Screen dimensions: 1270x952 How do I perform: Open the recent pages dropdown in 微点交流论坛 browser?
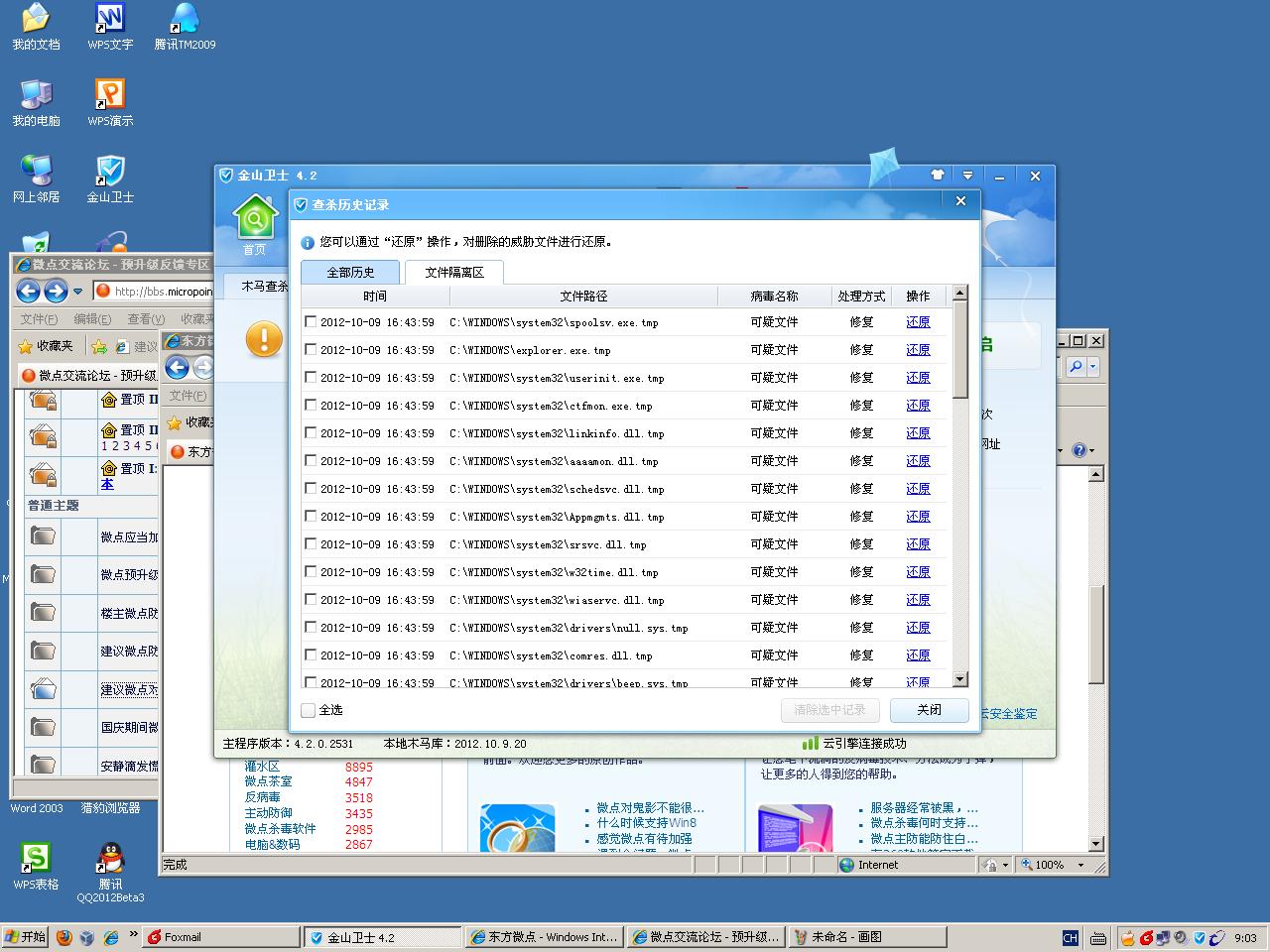[77, 292]
